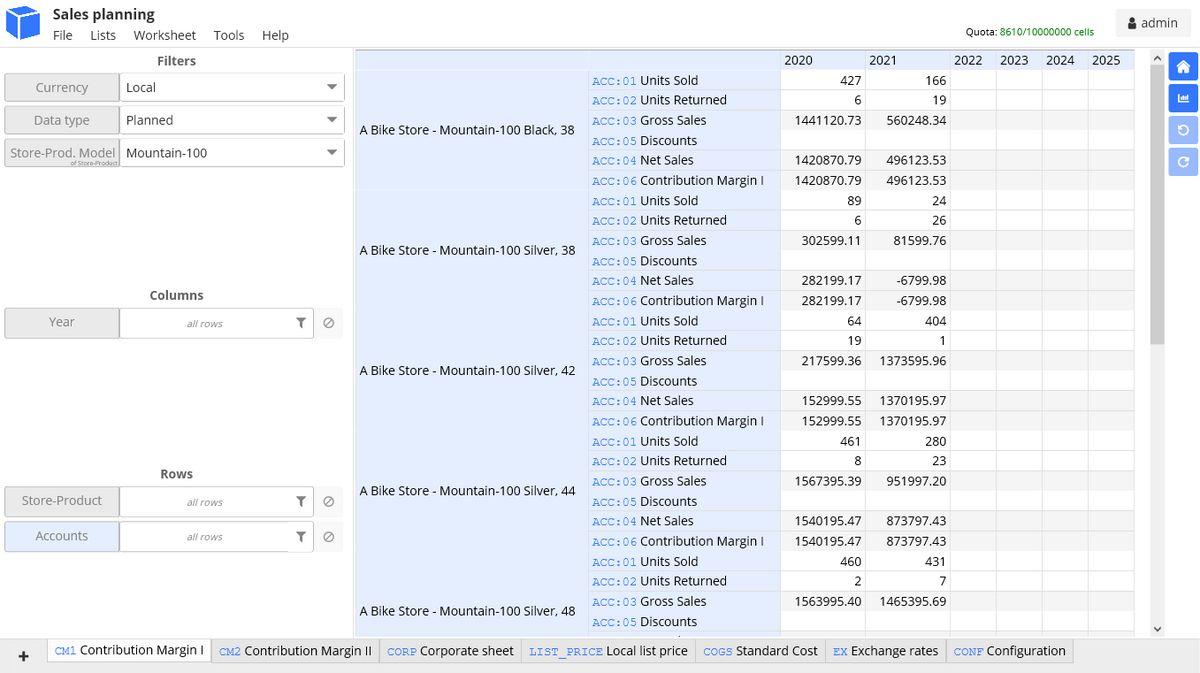This screenshot has height=673, width=1200.
Task: Open the Lists menu
Action: click(x=103, y=35)
